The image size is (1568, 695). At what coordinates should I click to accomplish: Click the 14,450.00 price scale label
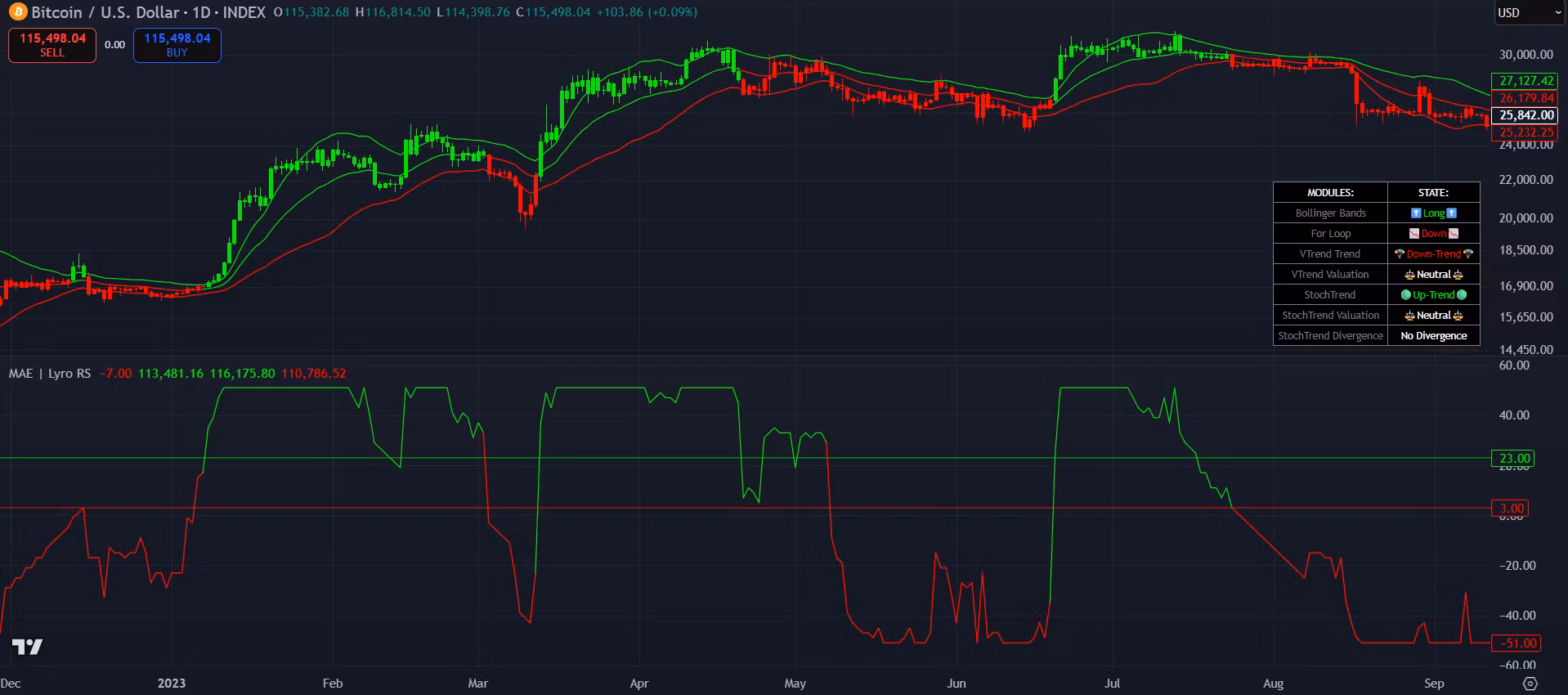1525,349
